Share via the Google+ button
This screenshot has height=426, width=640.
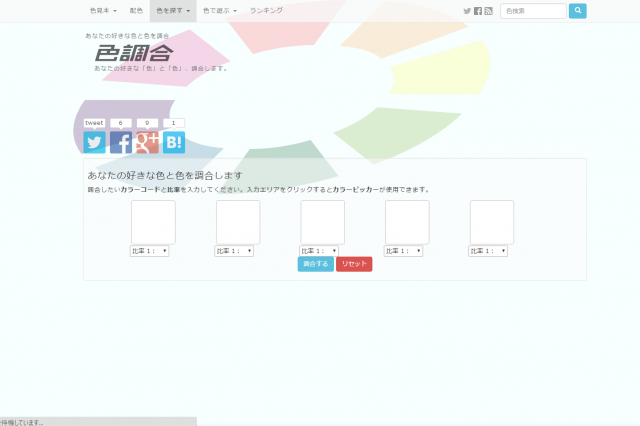tap(147, 142)
